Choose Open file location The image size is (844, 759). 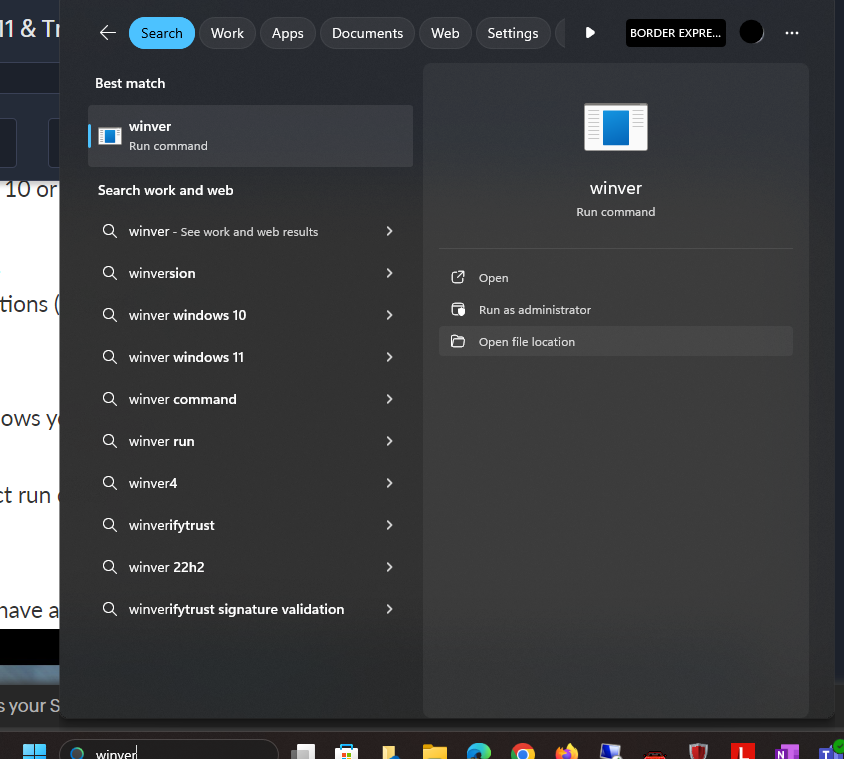616,341
